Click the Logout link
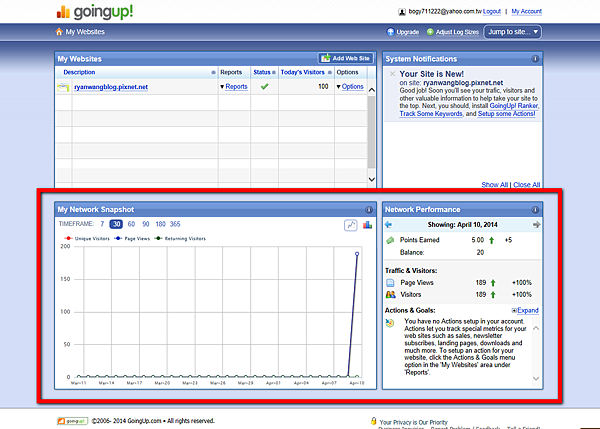This screenshot has width=600, height=429. point(492,11)
